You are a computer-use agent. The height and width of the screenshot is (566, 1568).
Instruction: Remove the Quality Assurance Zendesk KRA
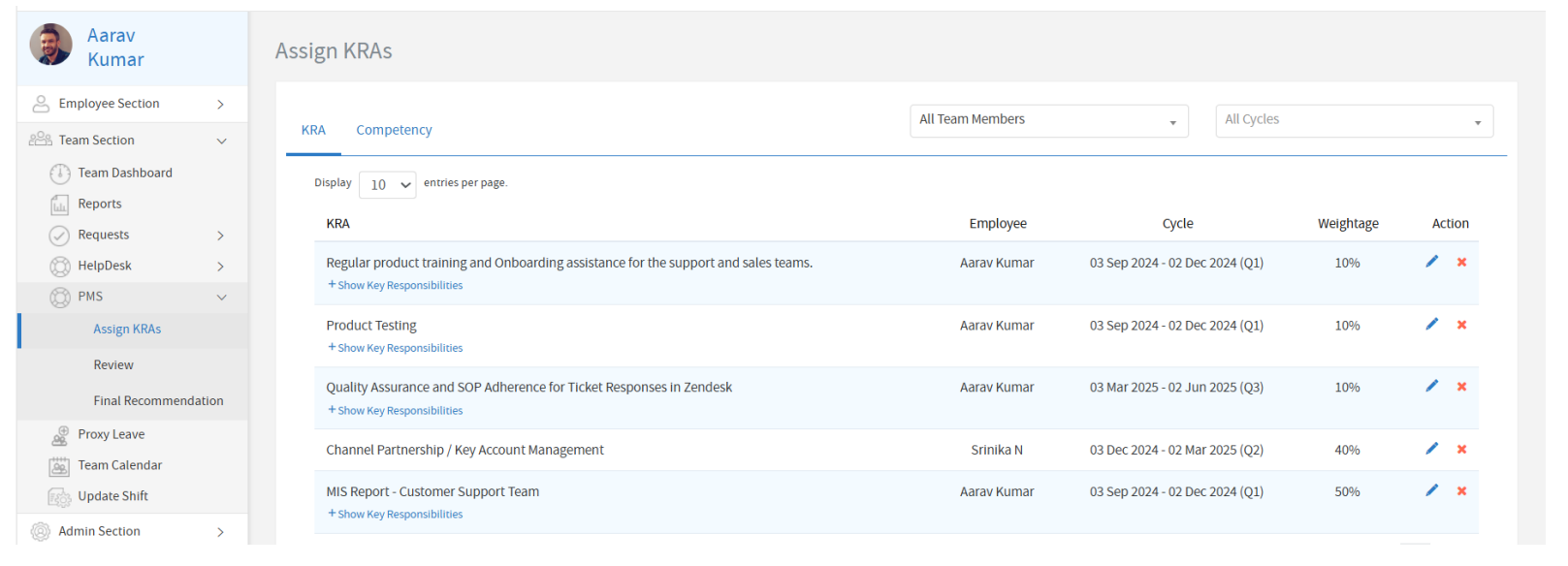click(1461, 387)
